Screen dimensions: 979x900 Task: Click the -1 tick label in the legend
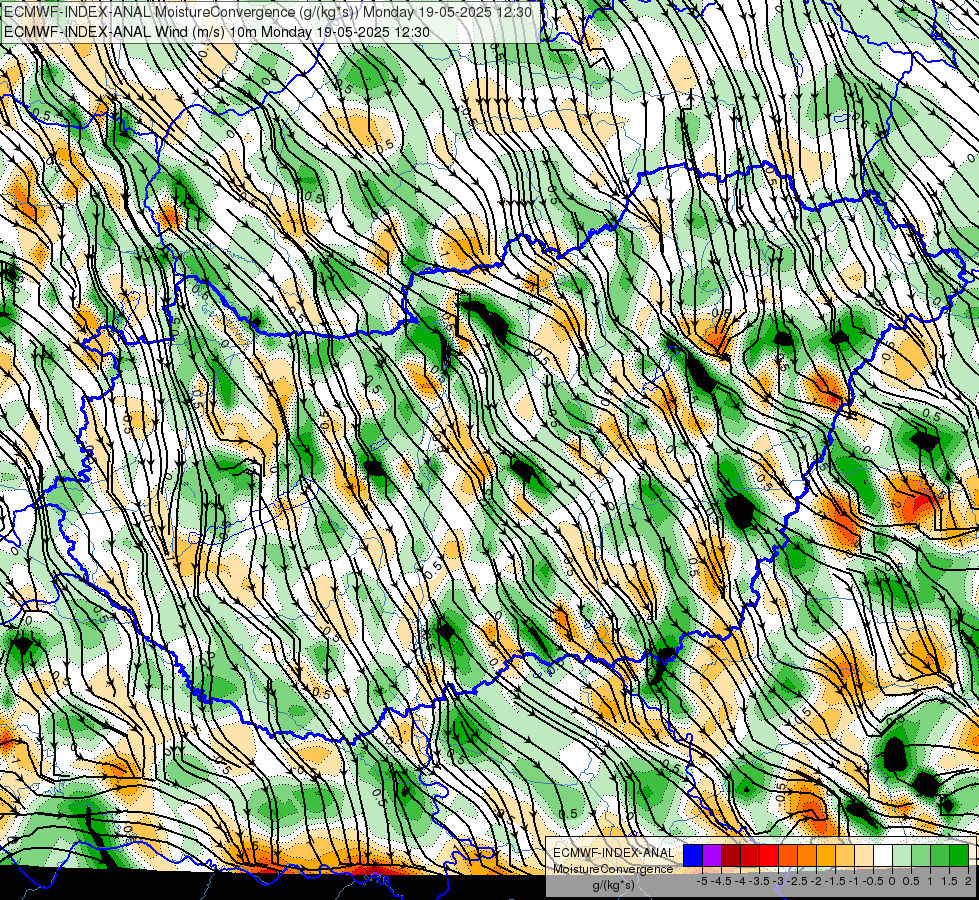click(x=854, y=881)
